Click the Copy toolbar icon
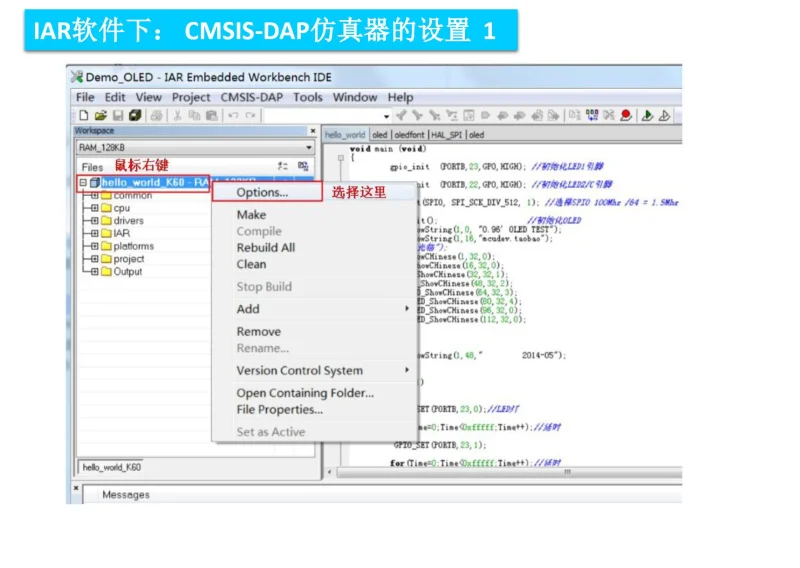Image resolution: width=800 pixels, height=568 pixels. [x=194, y=115]
